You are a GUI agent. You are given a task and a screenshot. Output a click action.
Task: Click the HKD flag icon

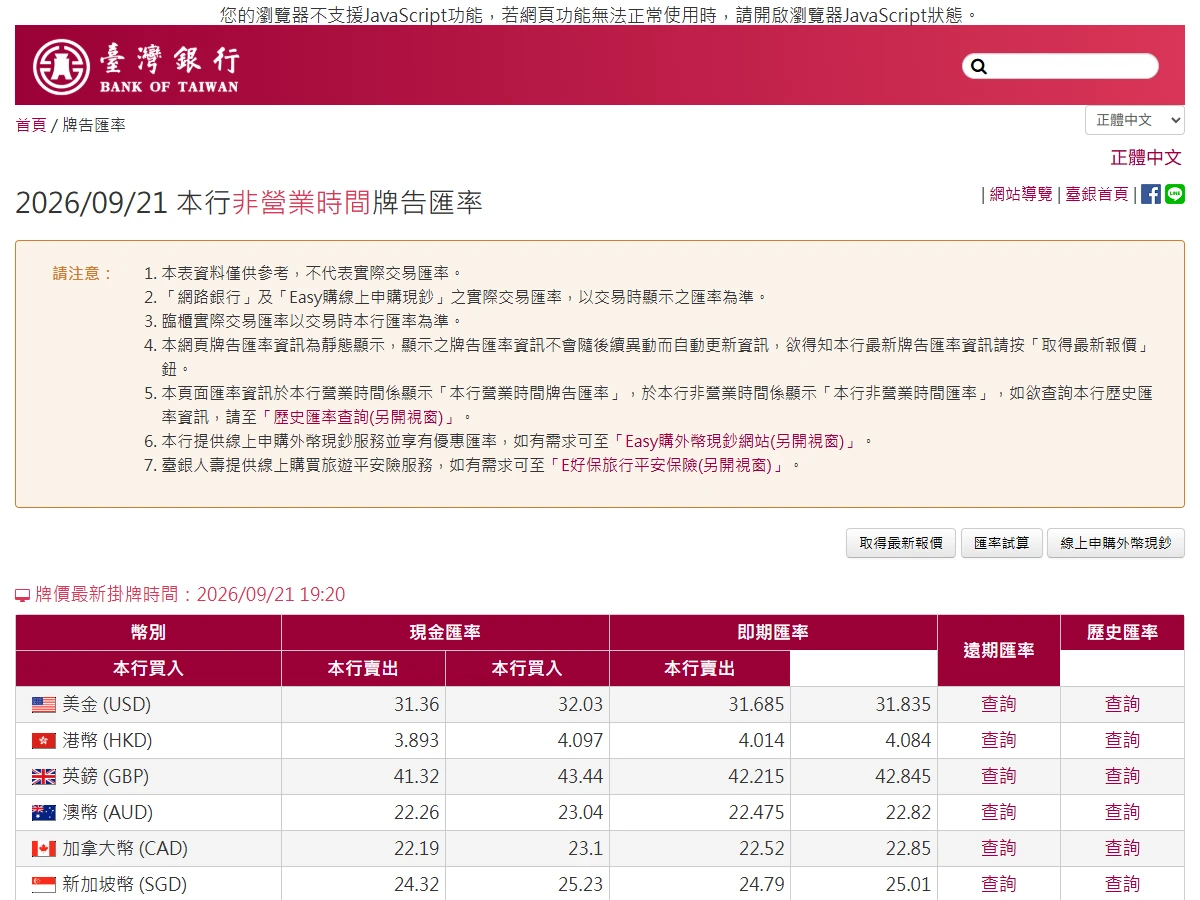coord(44,741)
